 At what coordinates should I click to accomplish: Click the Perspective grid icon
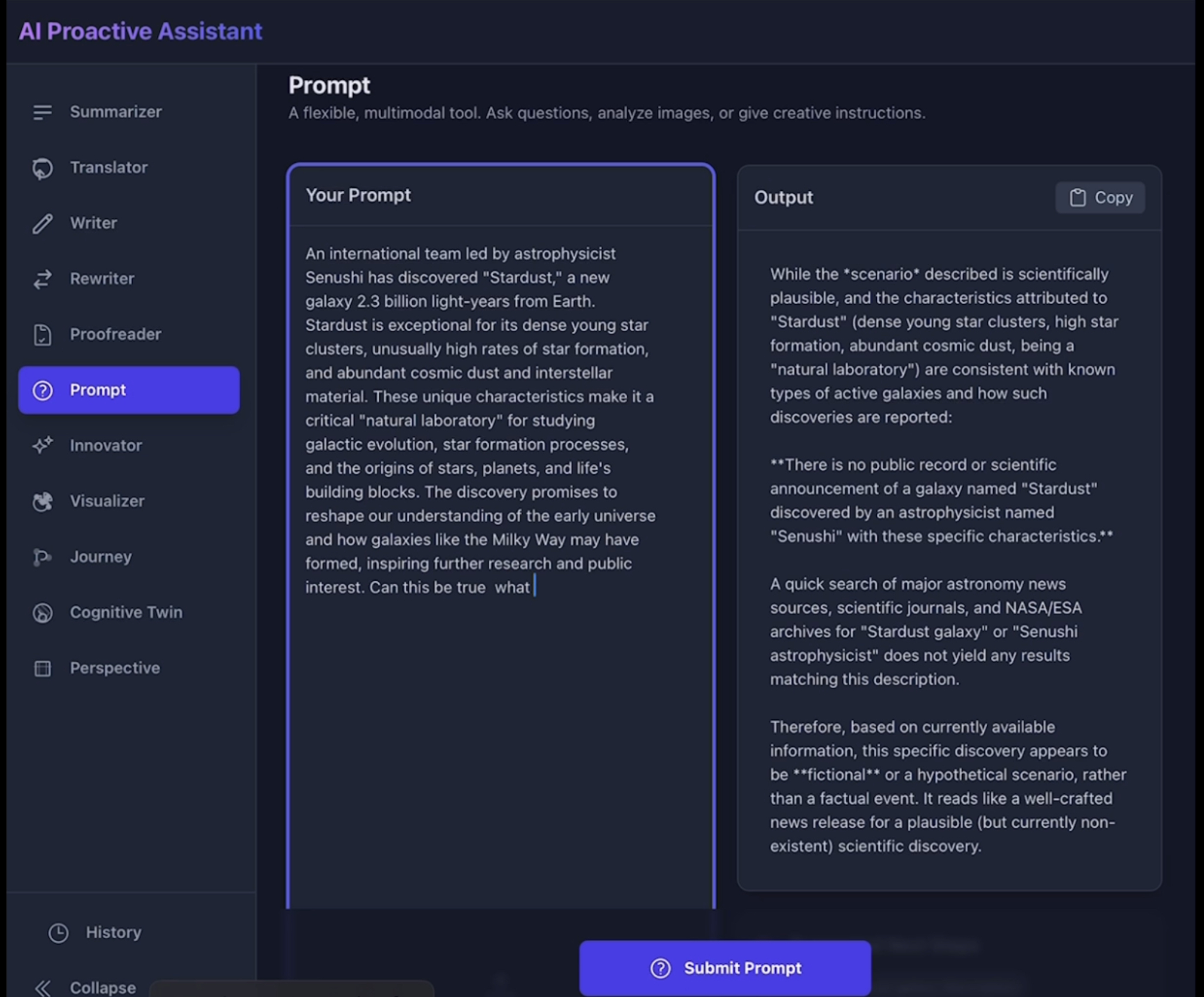tap(42, 668)
